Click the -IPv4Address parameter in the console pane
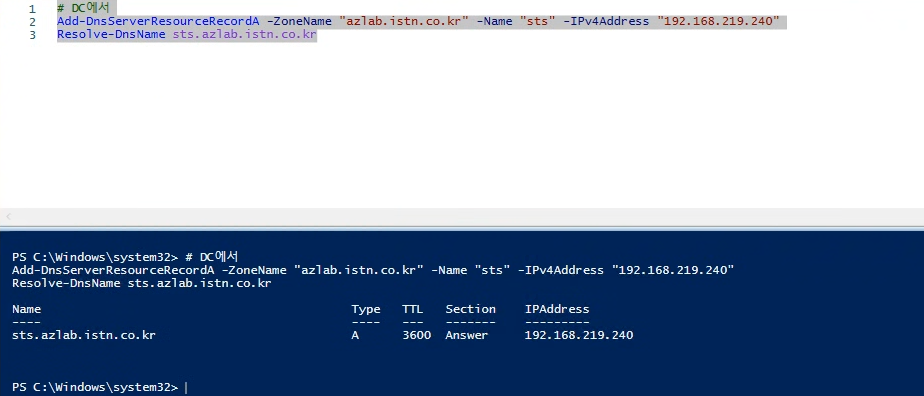Image resolution: width=924 pixels, height=396 pixels. point(561,270)
